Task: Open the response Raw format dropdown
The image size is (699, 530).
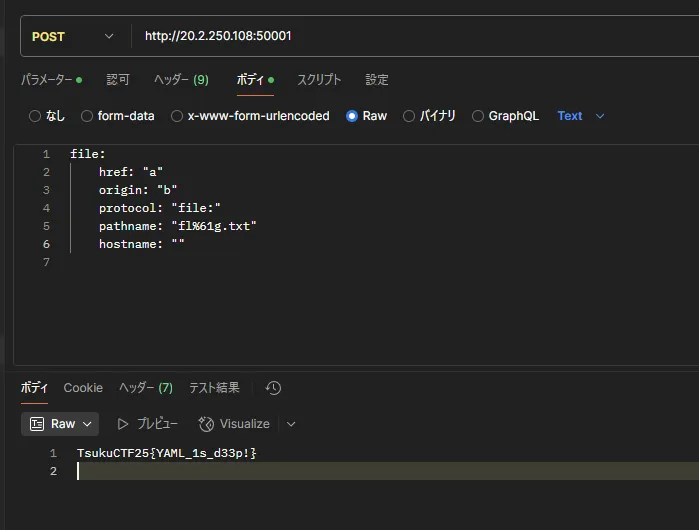Action: click(60, 424)
